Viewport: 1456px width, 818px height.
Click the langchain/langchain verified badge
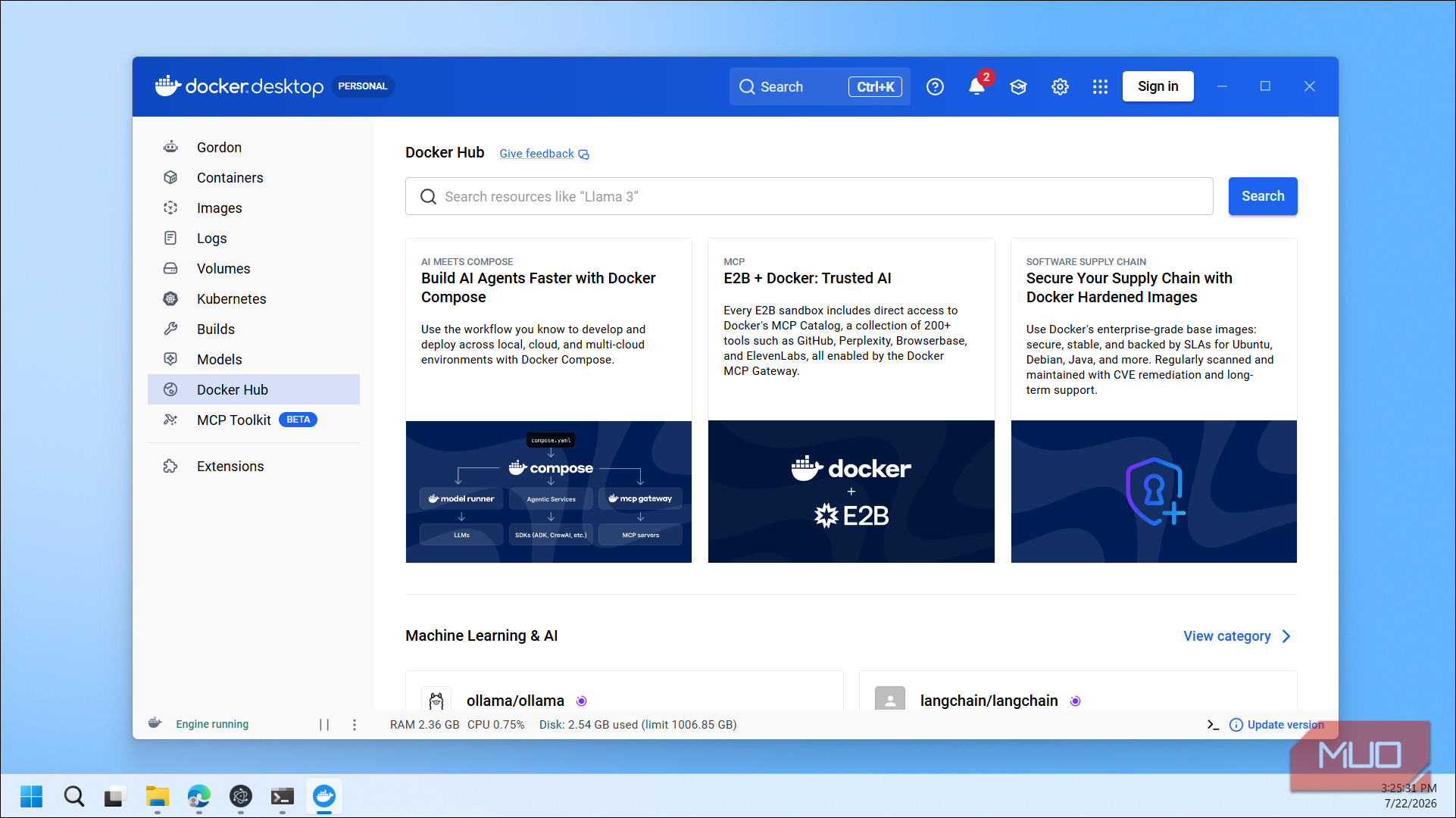click(1075, 701)
